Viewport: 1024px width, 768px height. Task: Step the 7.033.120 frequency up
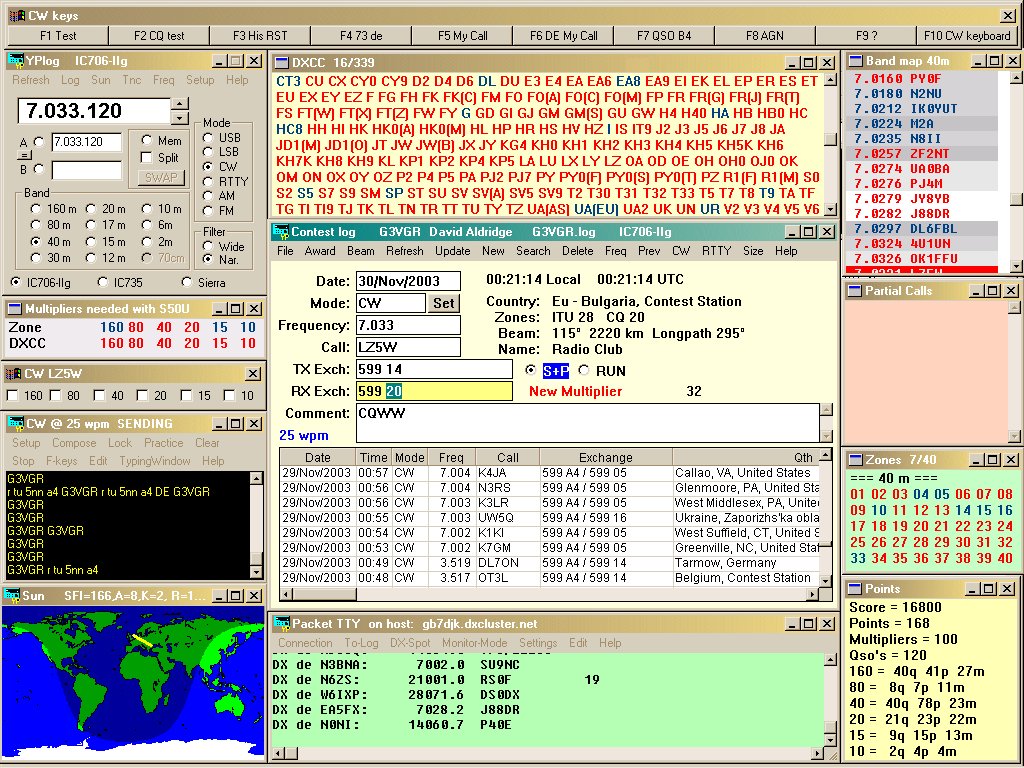click(x=180, y=103)
